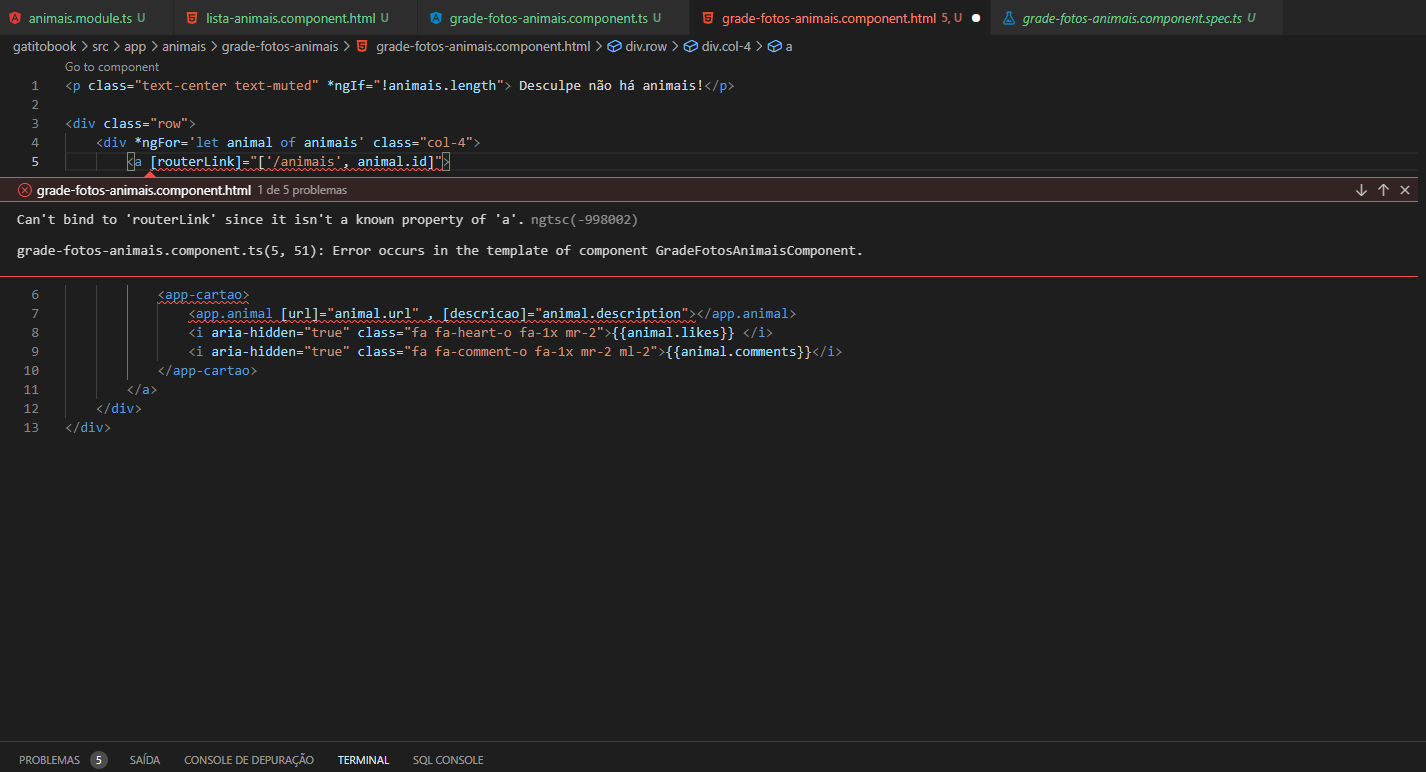Open SQL CONSOLE panel tab
The height and width of the screenshot is (772, 1426).
tap(448, 760)
